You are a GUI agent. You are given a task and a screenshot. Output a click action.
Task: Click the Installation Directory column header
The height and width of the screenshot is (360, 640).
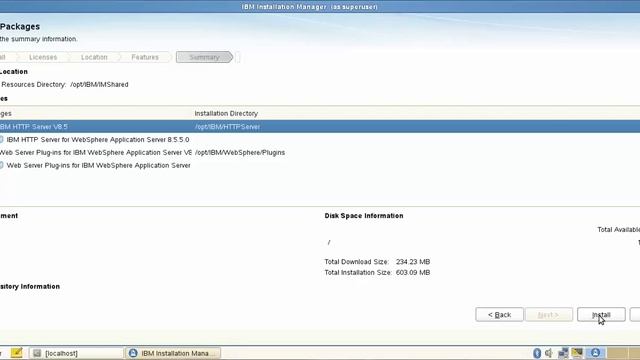(x=226, y=113)
